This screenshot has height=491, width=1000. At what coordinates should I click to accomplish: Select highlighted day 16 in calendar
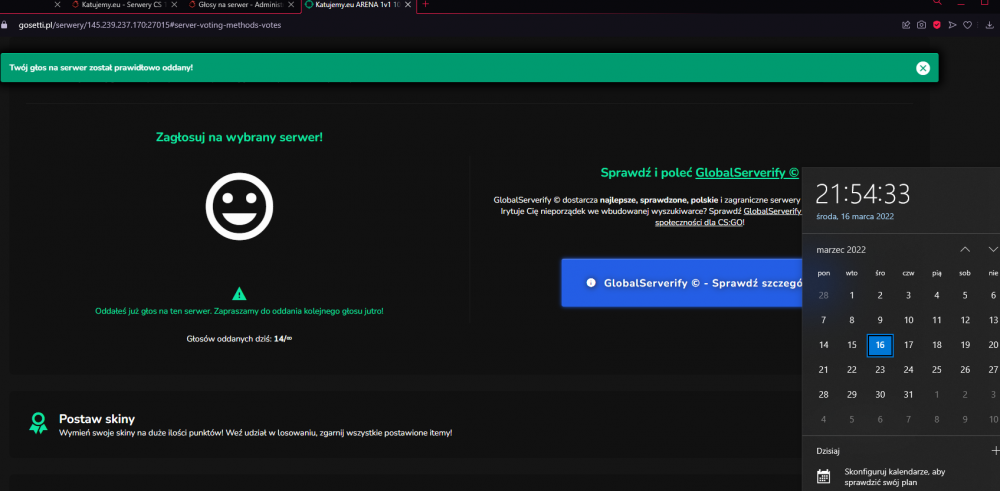click(880, 345)
